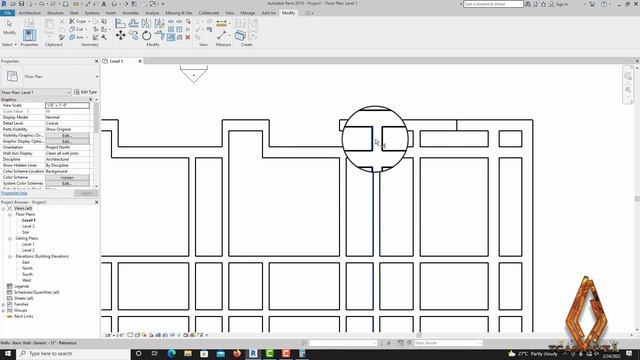Open File Explorer from the taskbar

pos(188,353)
